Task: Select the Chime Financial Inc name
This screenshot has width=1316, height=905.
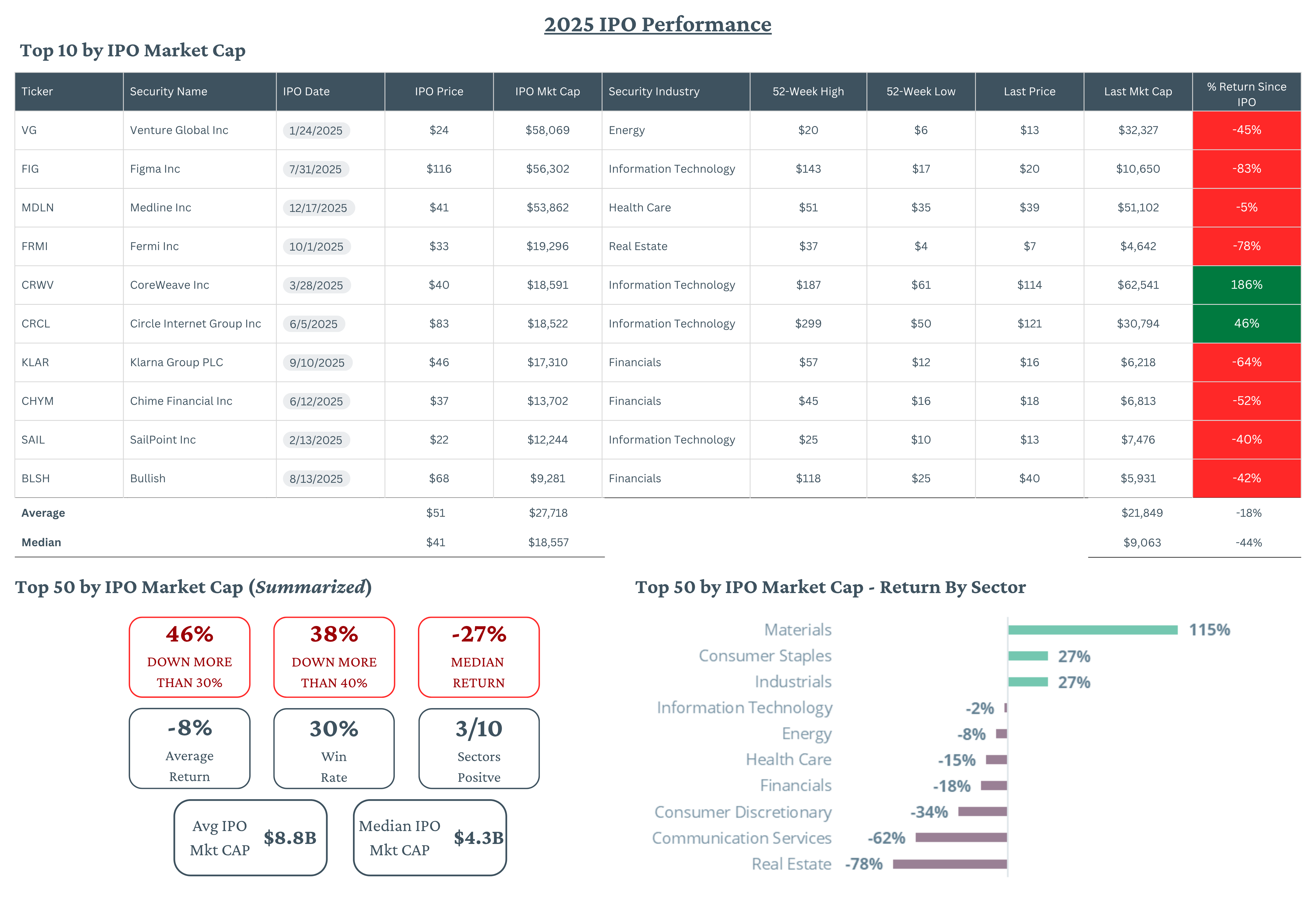Action: 181,401
